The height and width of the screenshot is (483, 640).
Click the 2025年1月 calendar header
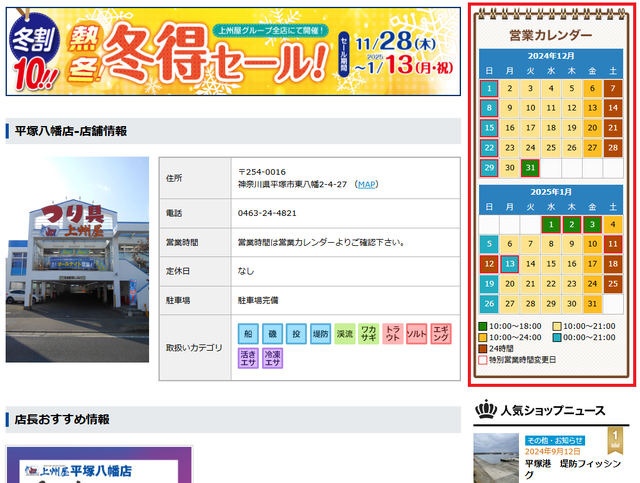(551, 192)
